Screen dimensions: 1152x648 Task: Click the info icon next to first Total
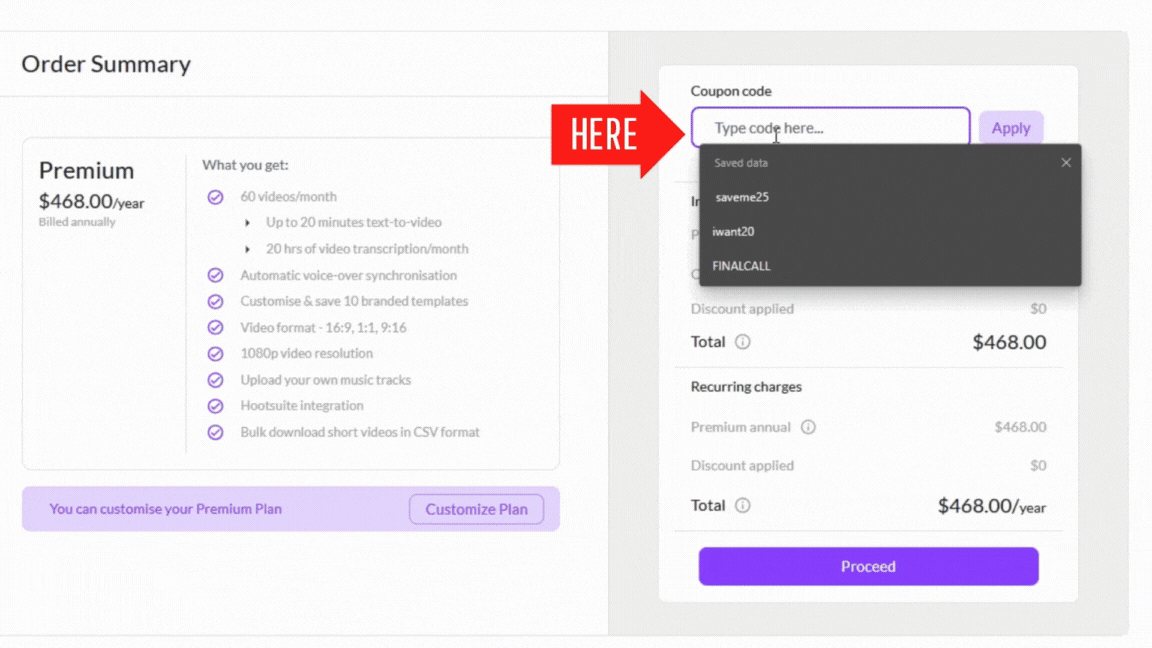pyautogui.click(x=743, y=342)
